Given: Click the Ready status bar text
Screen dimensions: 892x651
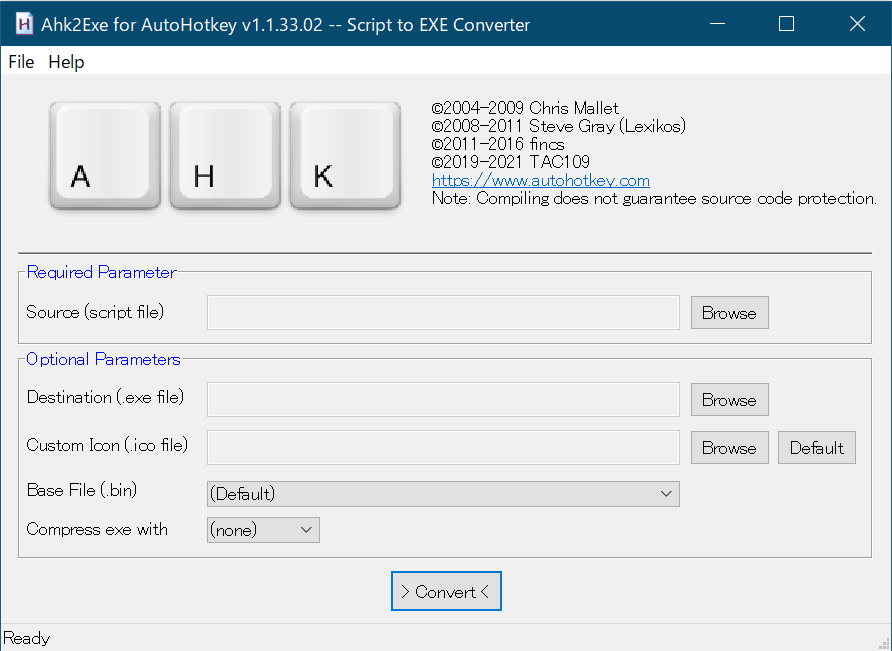Looking at the screenshot, I should click(27, 638).
